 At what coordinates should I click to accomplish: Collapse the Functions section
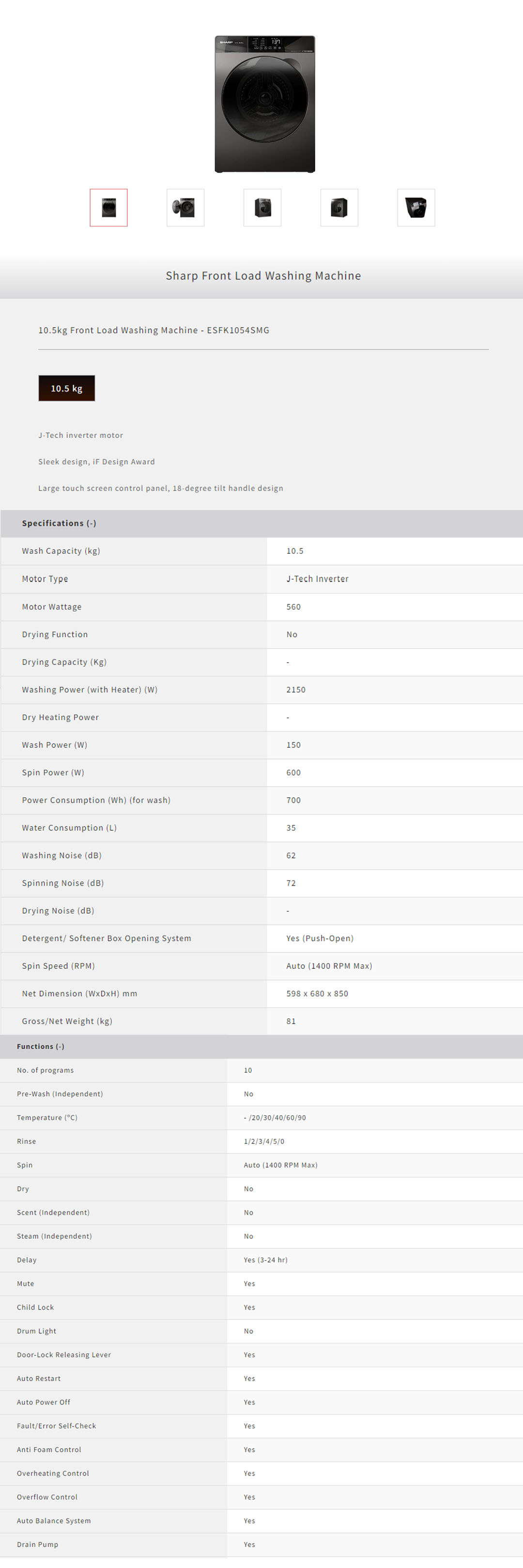(x=40, y=1046)
